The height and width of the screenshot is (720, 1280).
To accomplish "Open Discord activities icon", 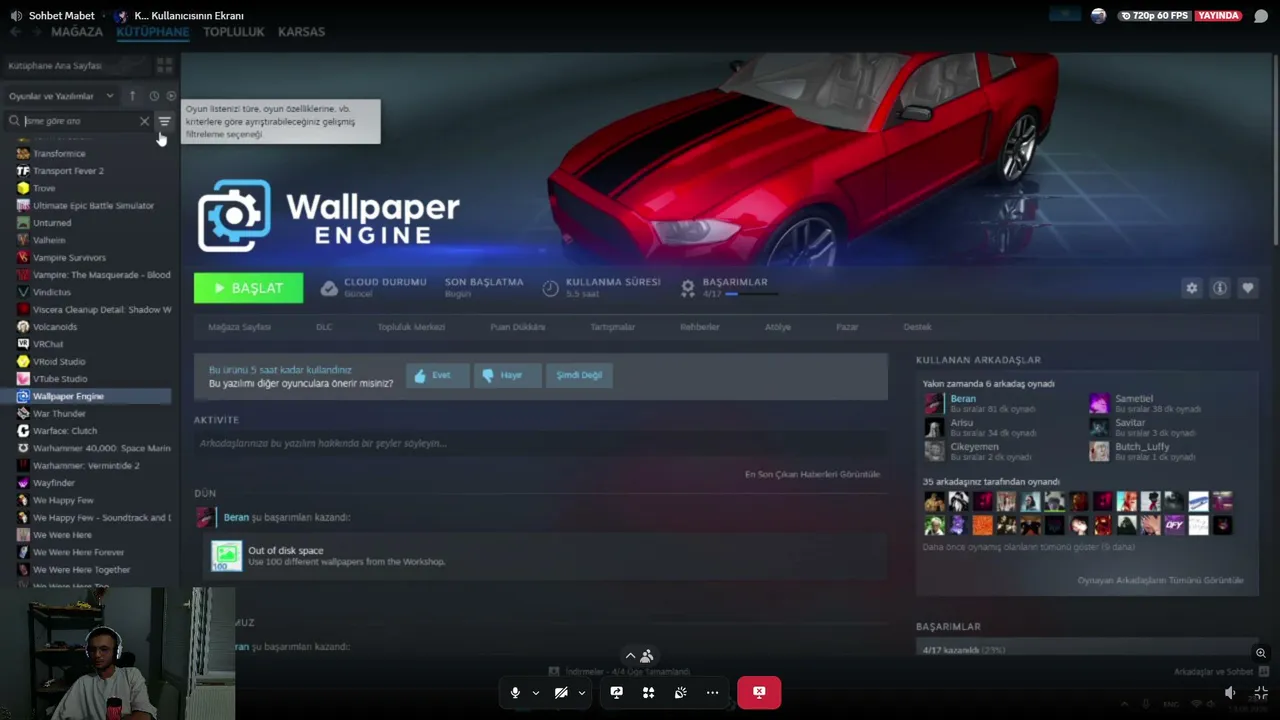I will click(649, 692).
